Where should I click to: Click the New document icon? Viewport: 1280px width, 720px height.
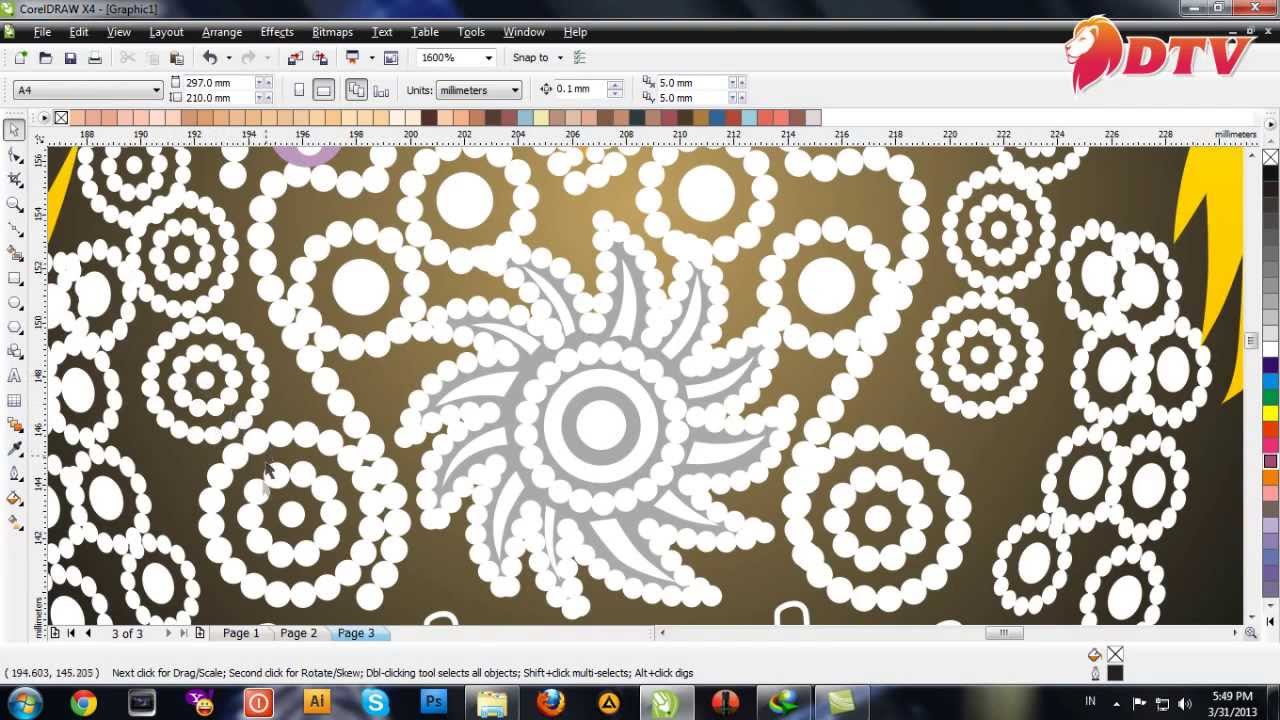coord(20,58)
